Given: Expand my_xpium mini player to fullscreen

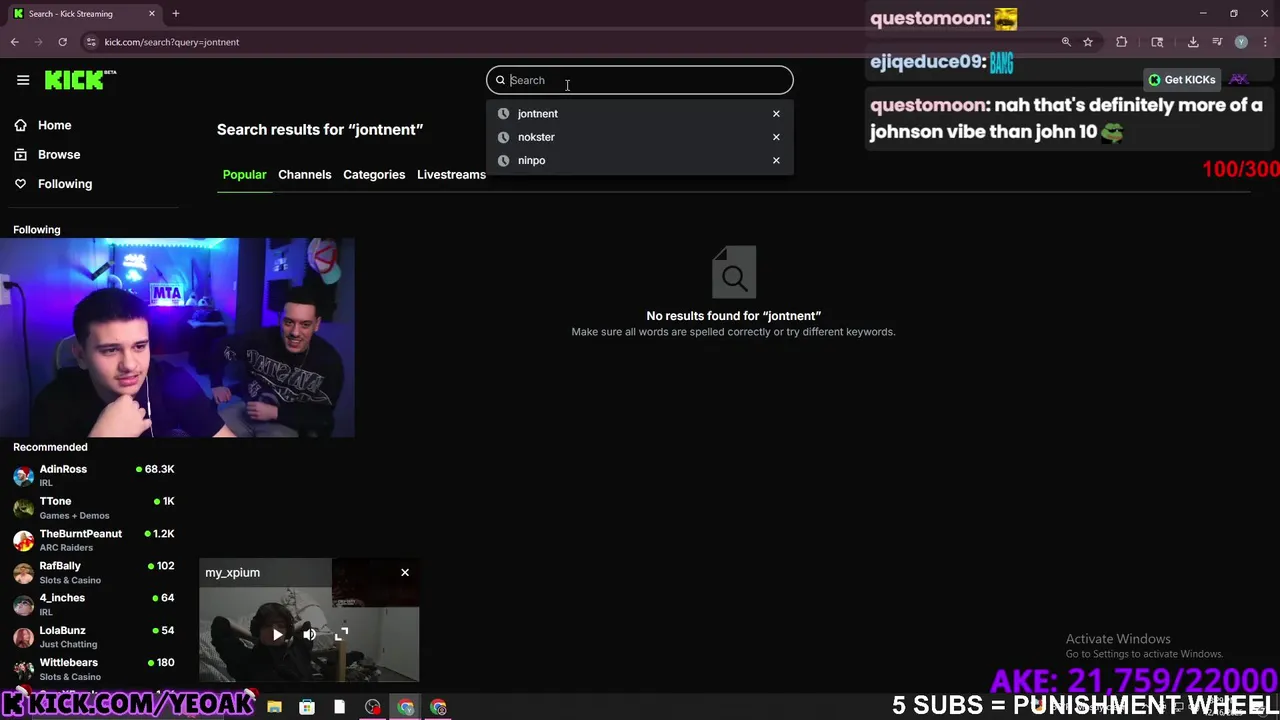Looking at the screenshot, I should [x=342, y=634].
